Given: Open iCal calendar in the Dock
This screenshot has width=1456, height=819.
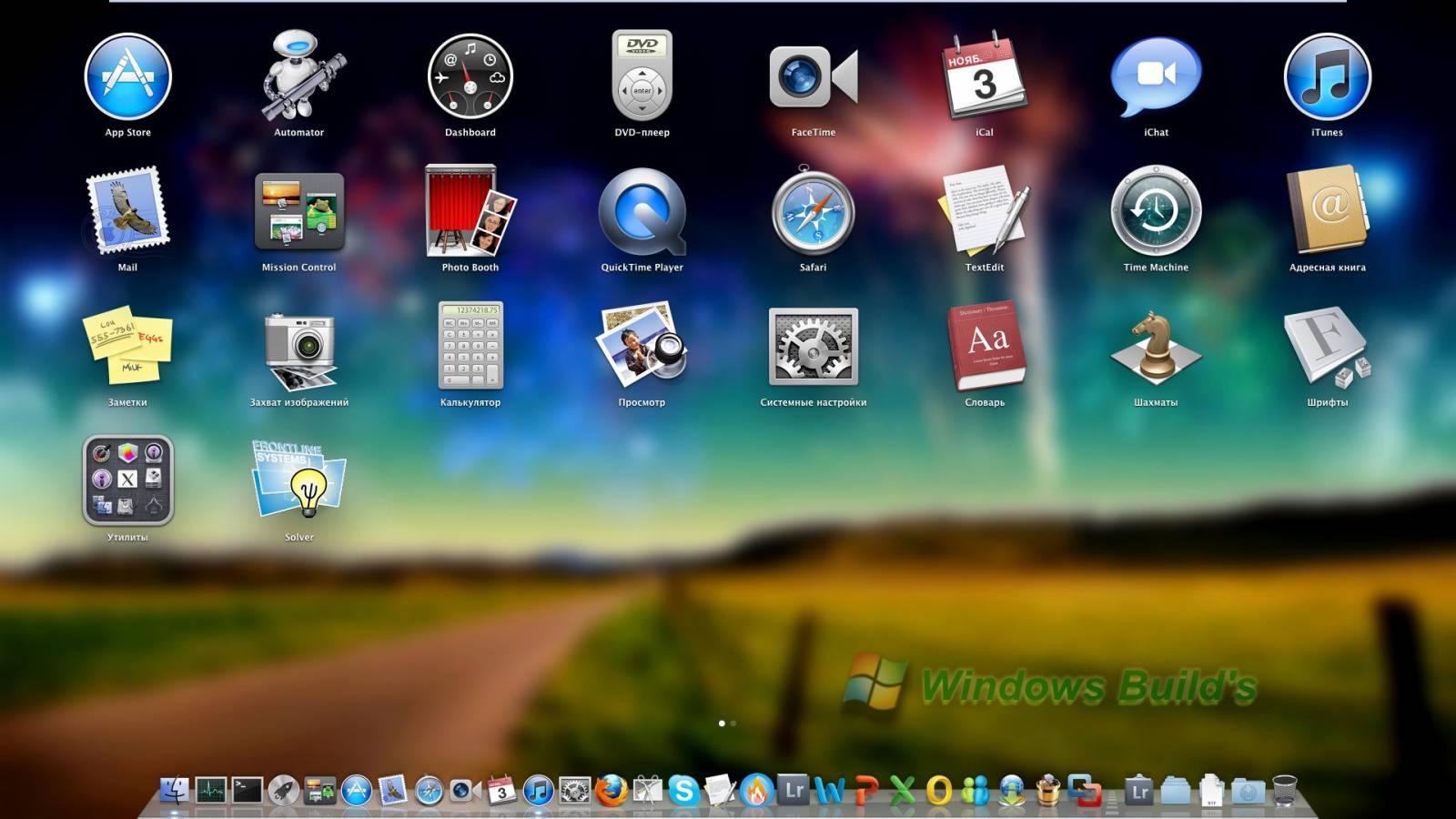Looking at the screenshot, I should click(x=501, y=791).
